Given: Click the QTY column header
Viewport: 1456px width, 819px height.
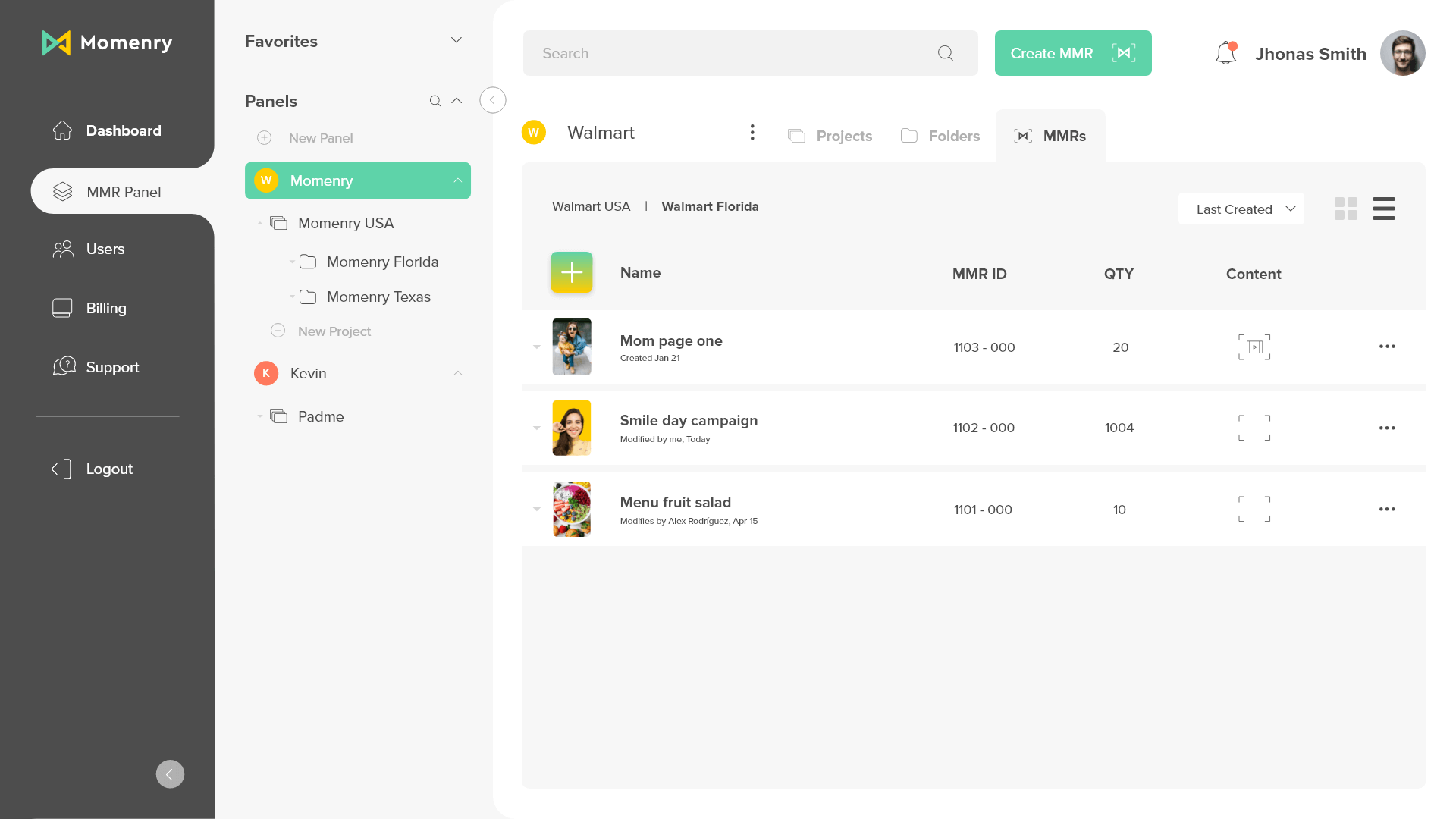Looking at the screenshot, I should pyautogui.click(x=1119, y=274).
